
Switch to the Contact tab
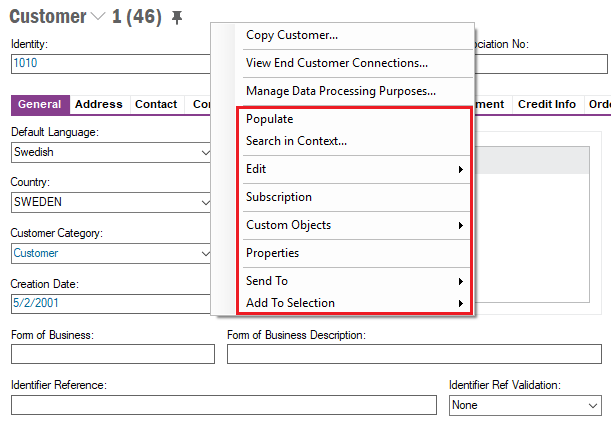156,104
